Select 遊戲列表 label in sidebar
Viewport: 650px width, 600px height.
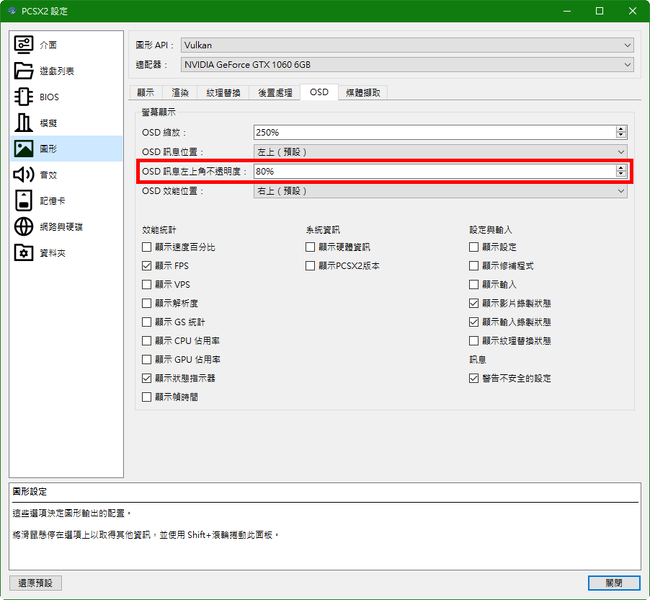[57, 71]
